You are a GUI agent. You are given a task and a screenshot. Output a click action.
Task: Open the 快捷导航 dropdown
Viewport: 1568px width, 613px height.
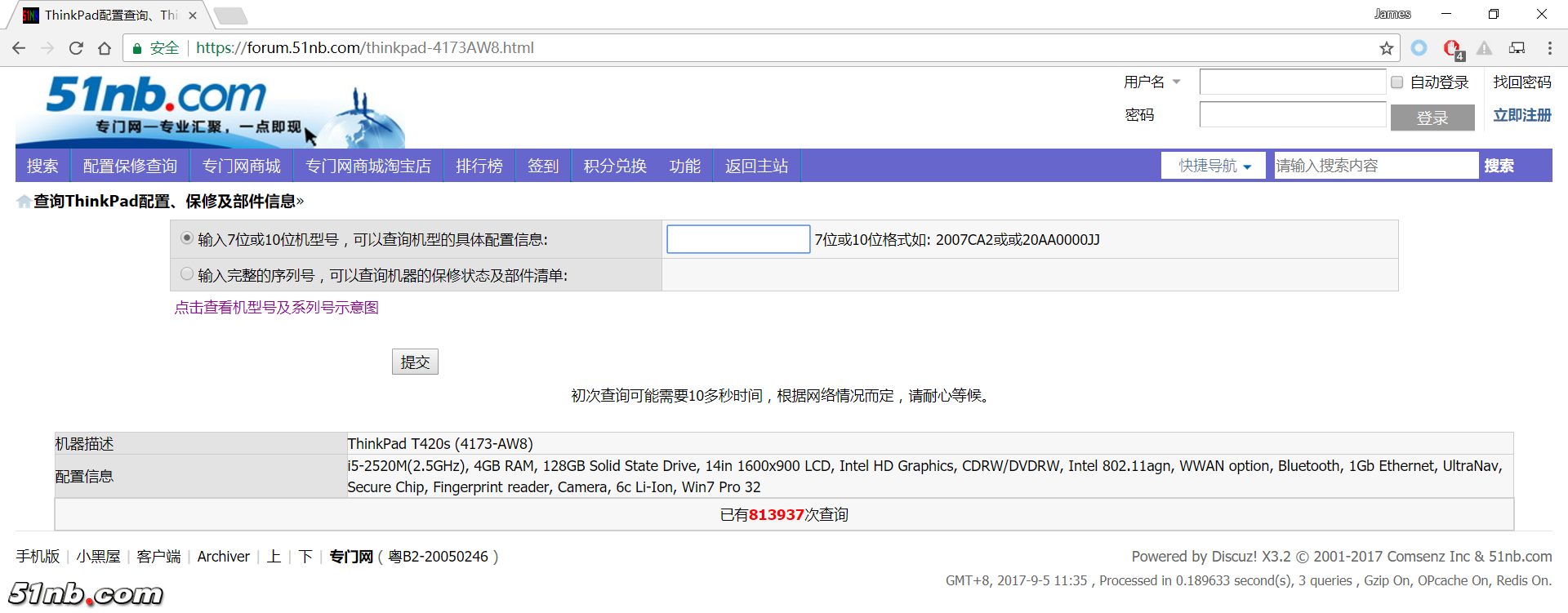pos(1214,166)
